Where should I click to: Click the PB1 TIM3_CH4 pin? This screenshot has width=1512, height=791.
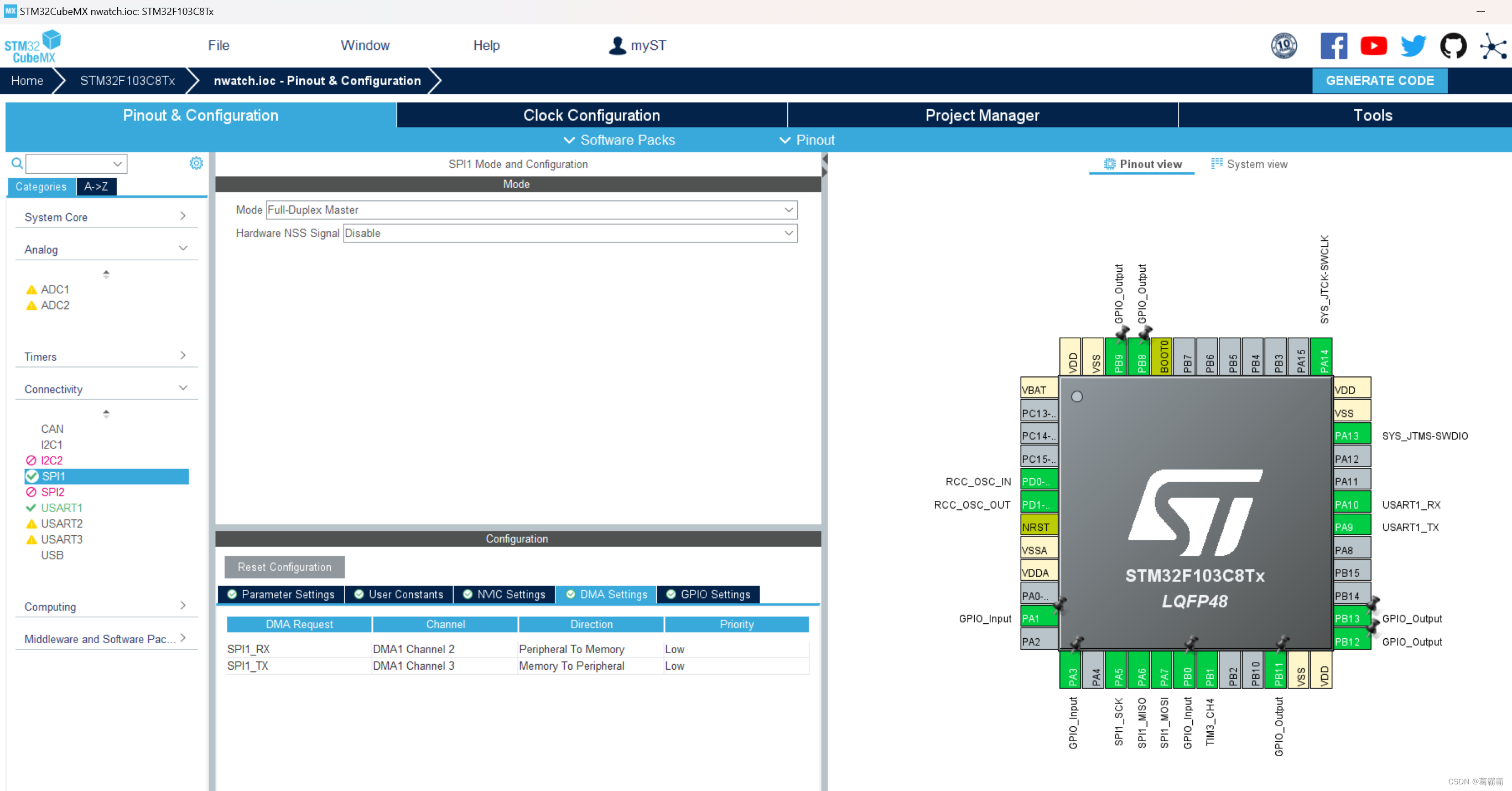tap(1207, 670)
